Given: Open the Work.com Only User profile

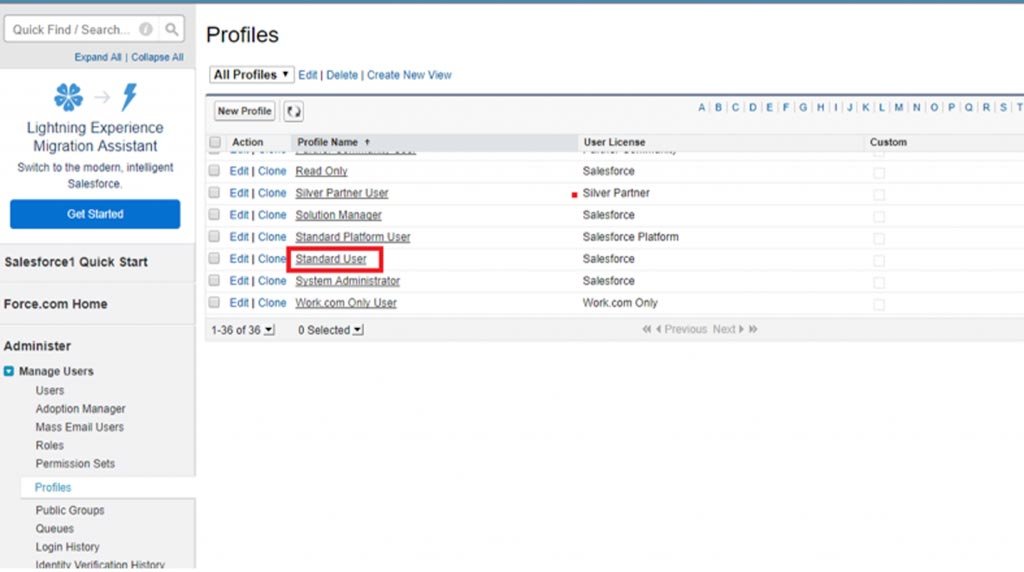Looking at the screenshot, I should (x=346, y=303).
